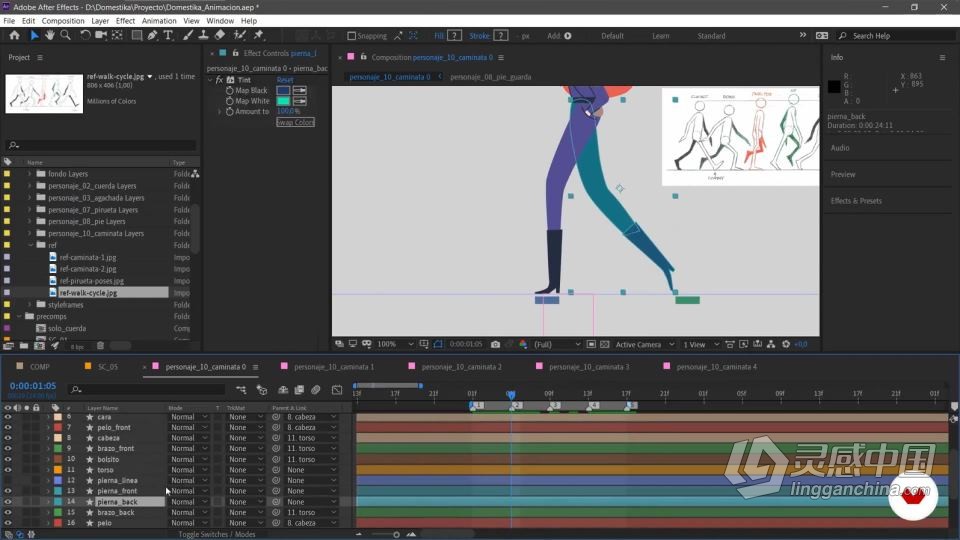Select the Rotation tool
The image size is (960, 540).
(85, 36)
